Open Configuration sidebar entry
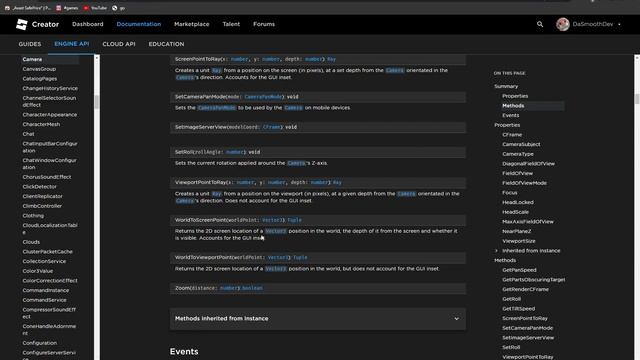Image resolution: width=640 pixels, height=360 pixels. pyautogui.click(x=40, y=343)
